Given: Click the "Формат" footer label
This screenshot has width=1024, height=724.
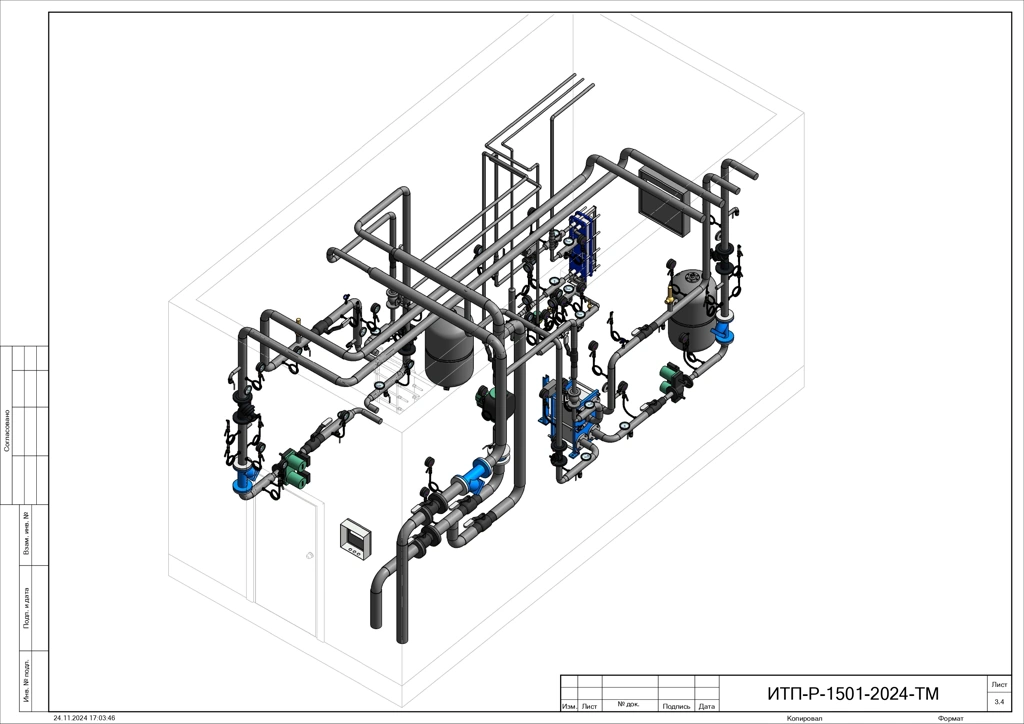Looking at the screenshot, I should [950, 719].
